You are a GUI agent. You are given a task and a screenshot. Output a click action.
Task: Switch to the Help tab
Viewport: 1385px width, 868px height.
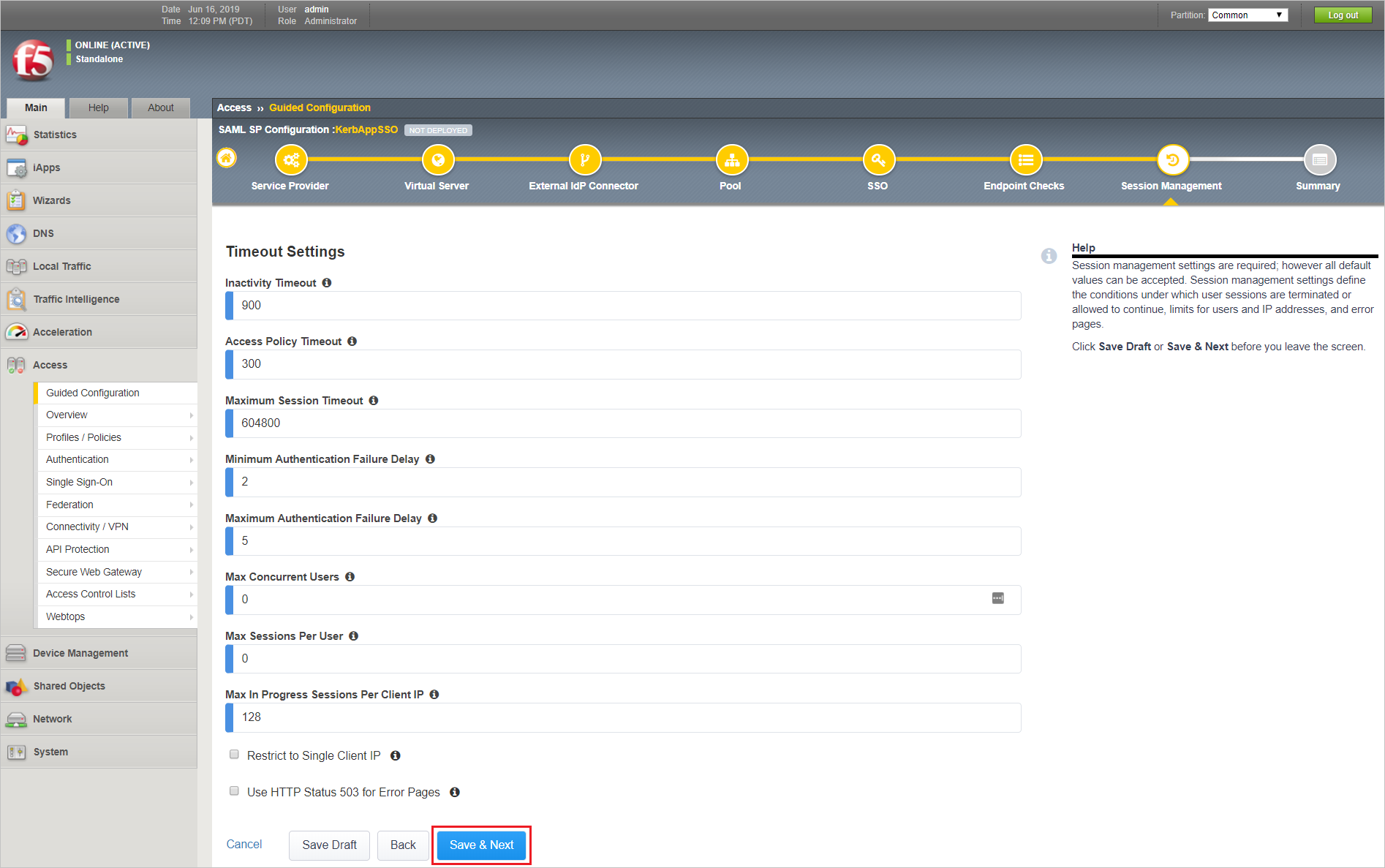point(99,107)
